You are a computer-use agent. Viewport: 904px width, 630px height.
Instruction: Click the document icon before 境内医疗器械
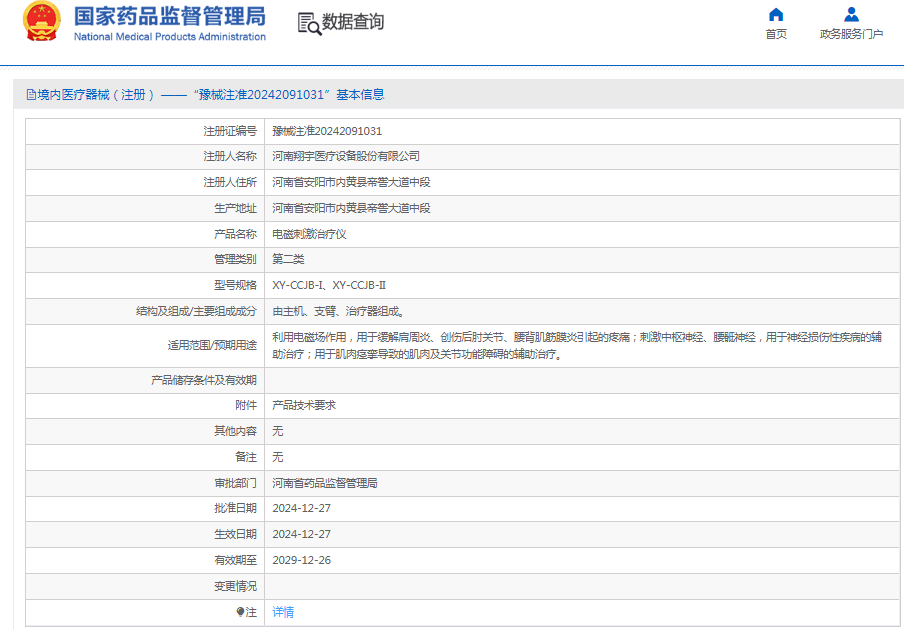click(31, 95)
